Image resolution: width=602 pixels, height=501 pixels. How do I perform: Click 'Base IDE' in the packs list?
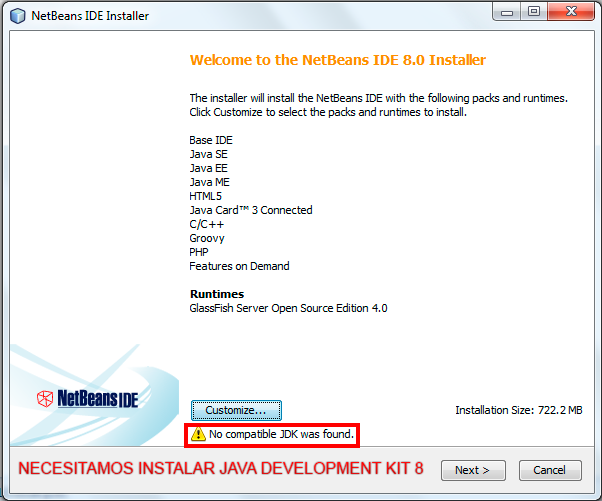click(211, 140)
